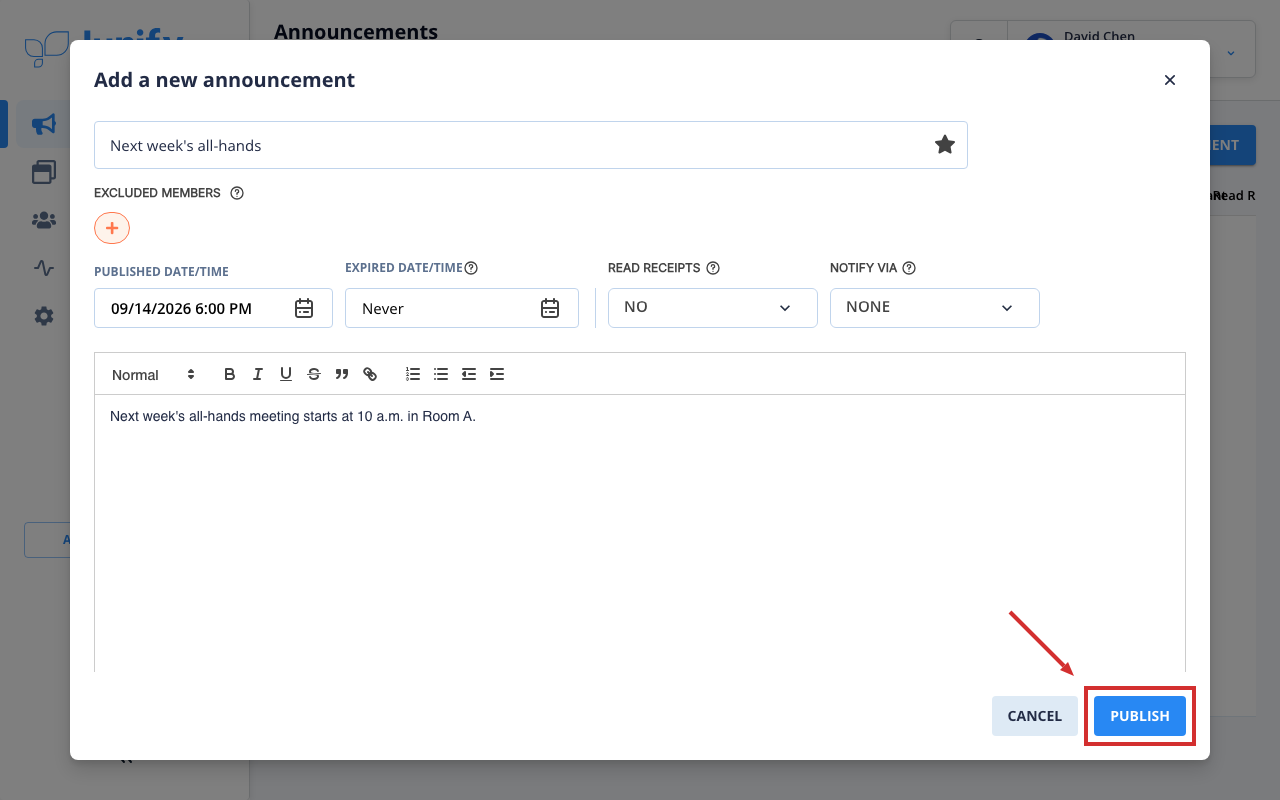Show help for Expired Date/Time
1280x800 pixels.
tap(471, 268)
